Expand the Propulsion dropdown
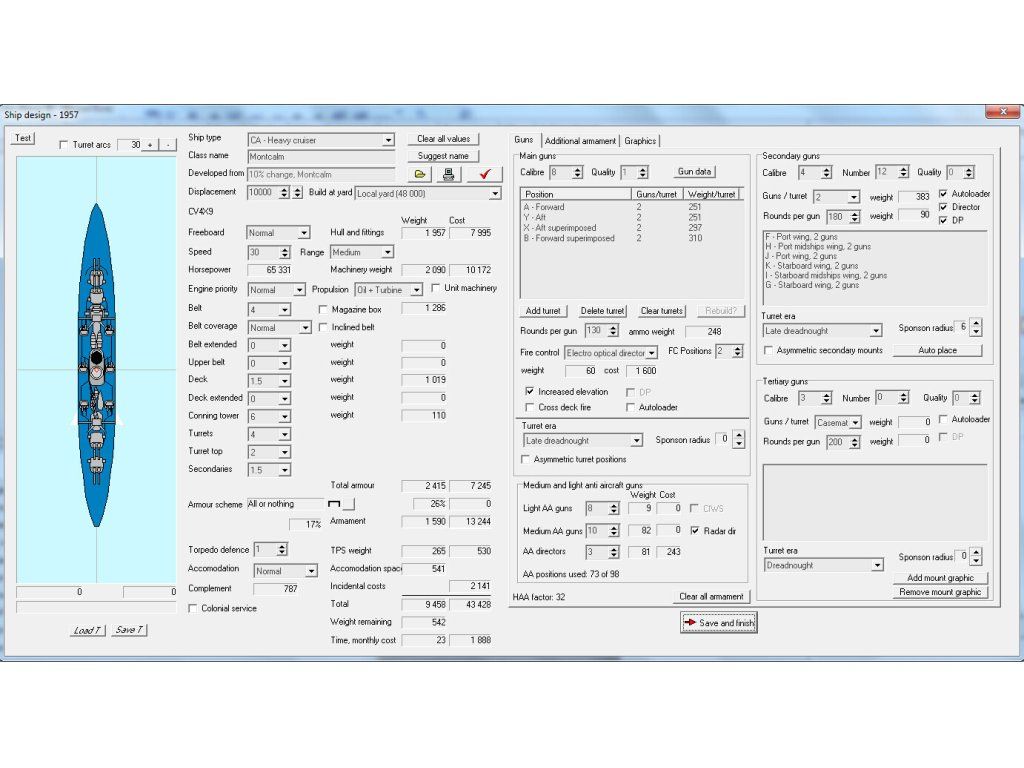 (416, 290)
